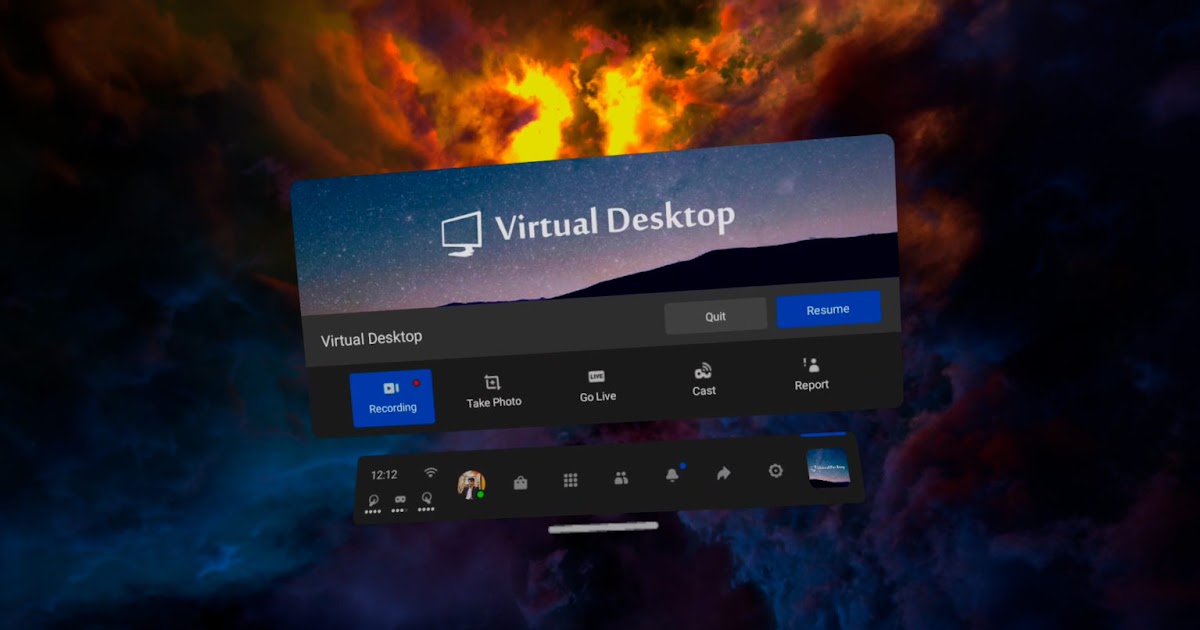Check the right controller battery icon
Viewport: 1200px width, 630px height.
tap(426, 501)
